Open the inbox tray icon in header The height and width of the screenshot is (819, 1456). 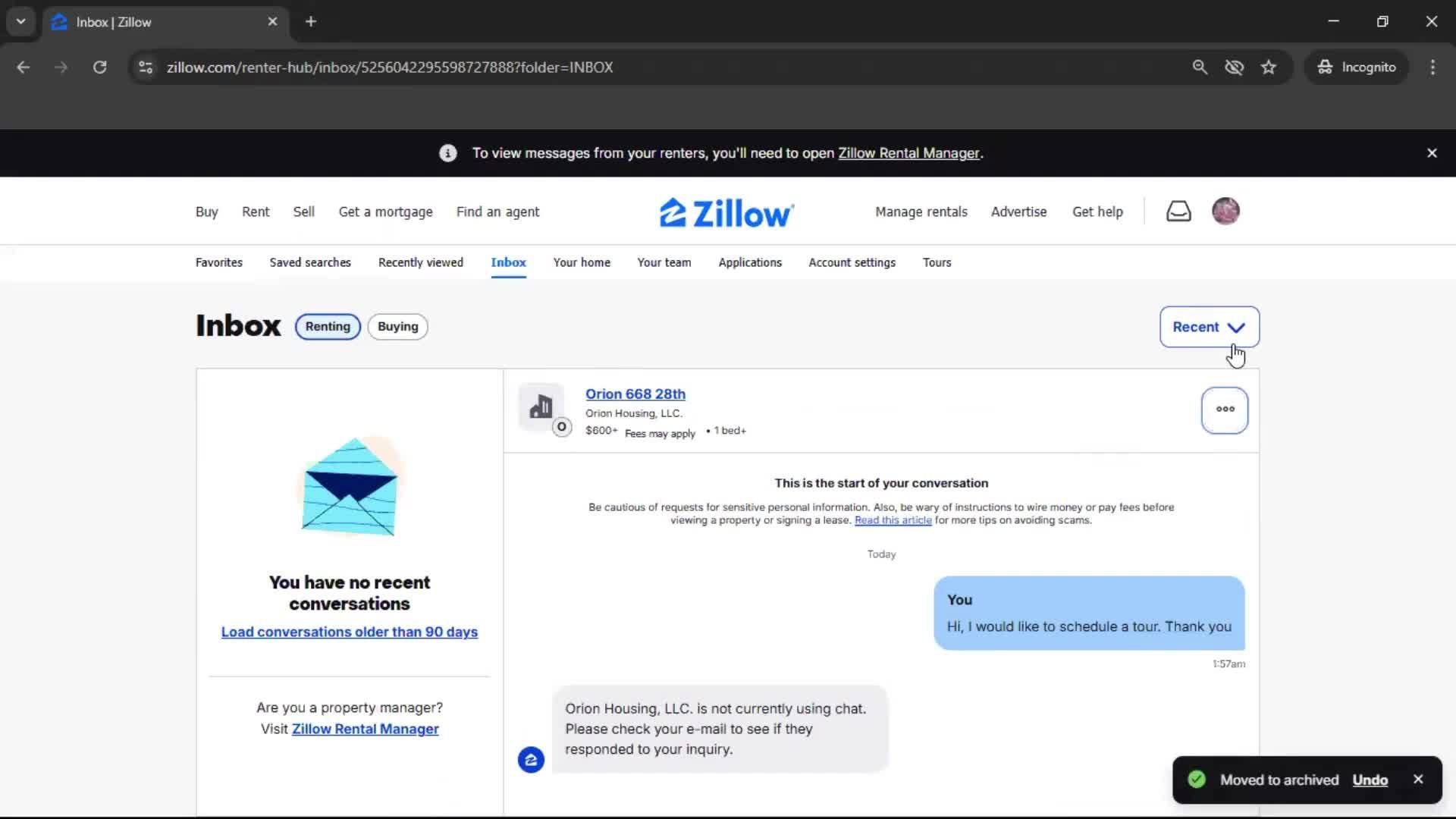pos(1178,212)
